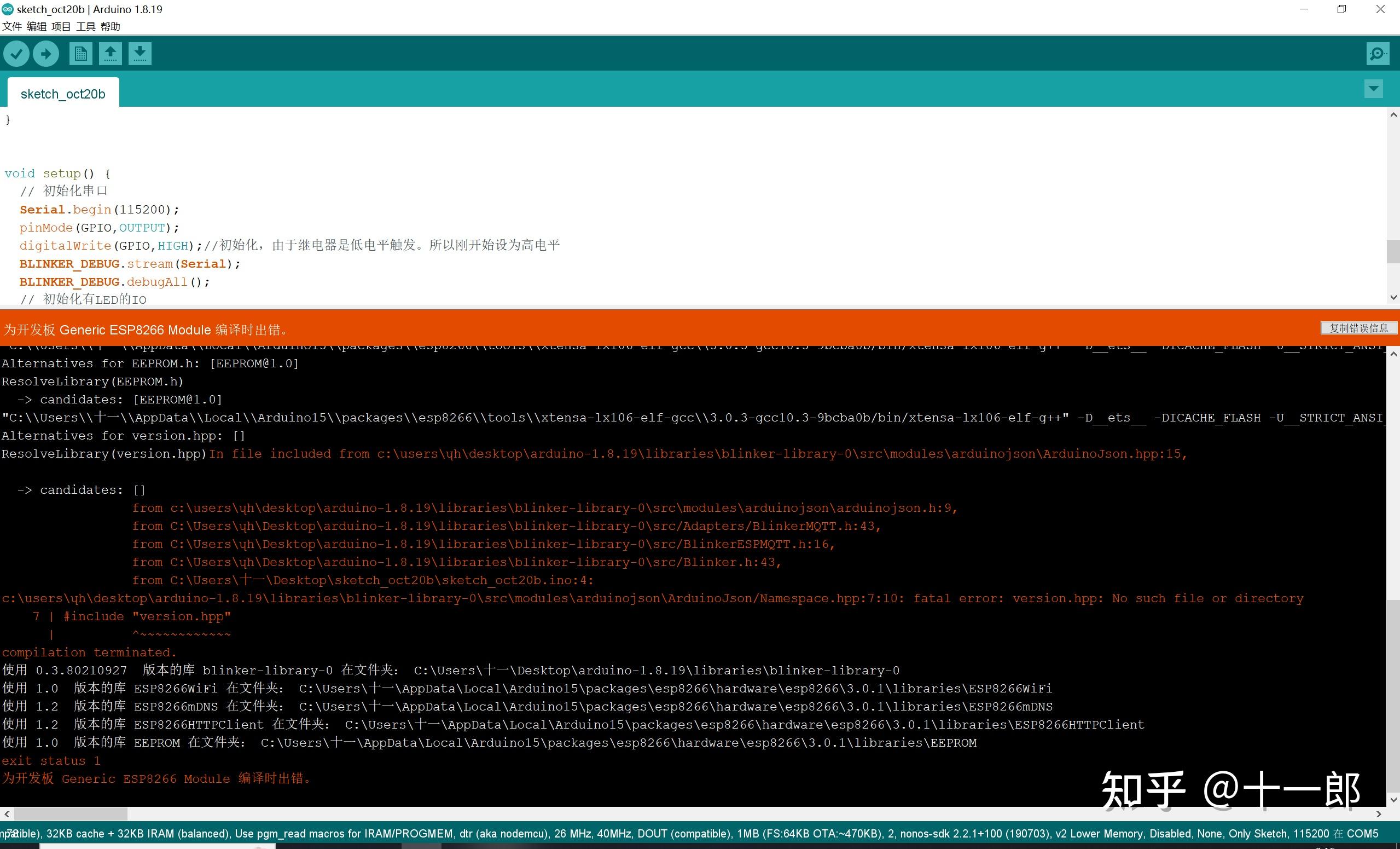
Task: Click console vertical scrollbar down arrow
Action: [1393, 799]
